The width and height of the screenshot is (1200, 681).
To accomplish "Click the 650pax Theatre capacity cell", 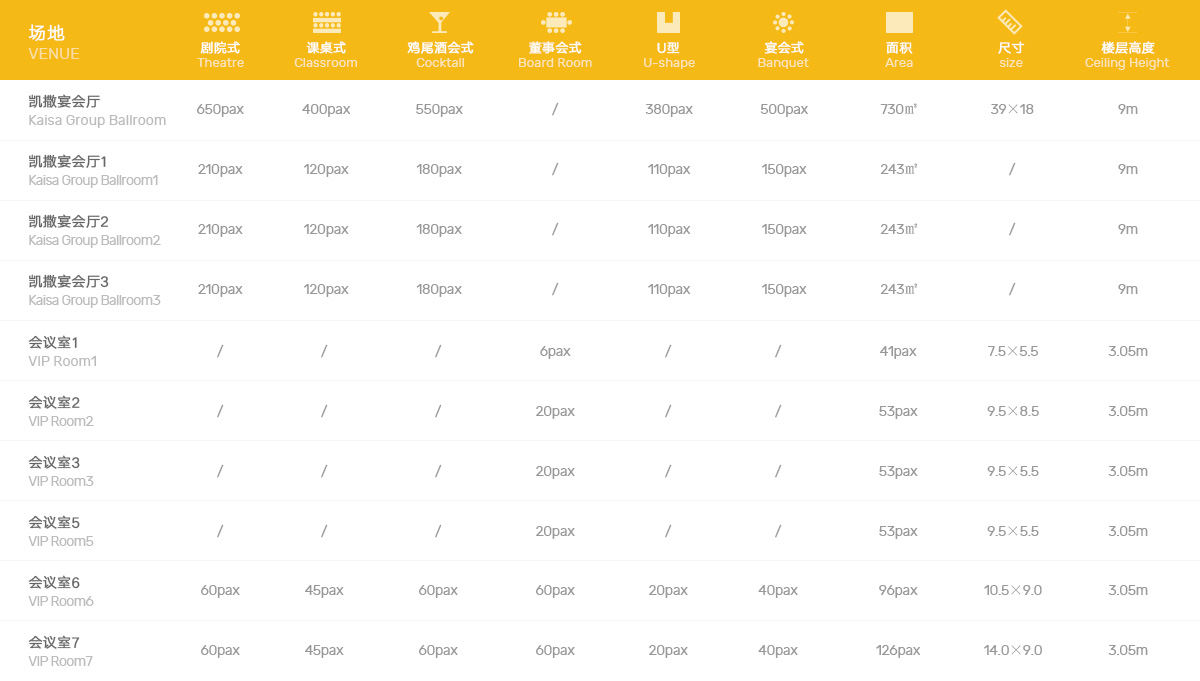I will [220, 109].
